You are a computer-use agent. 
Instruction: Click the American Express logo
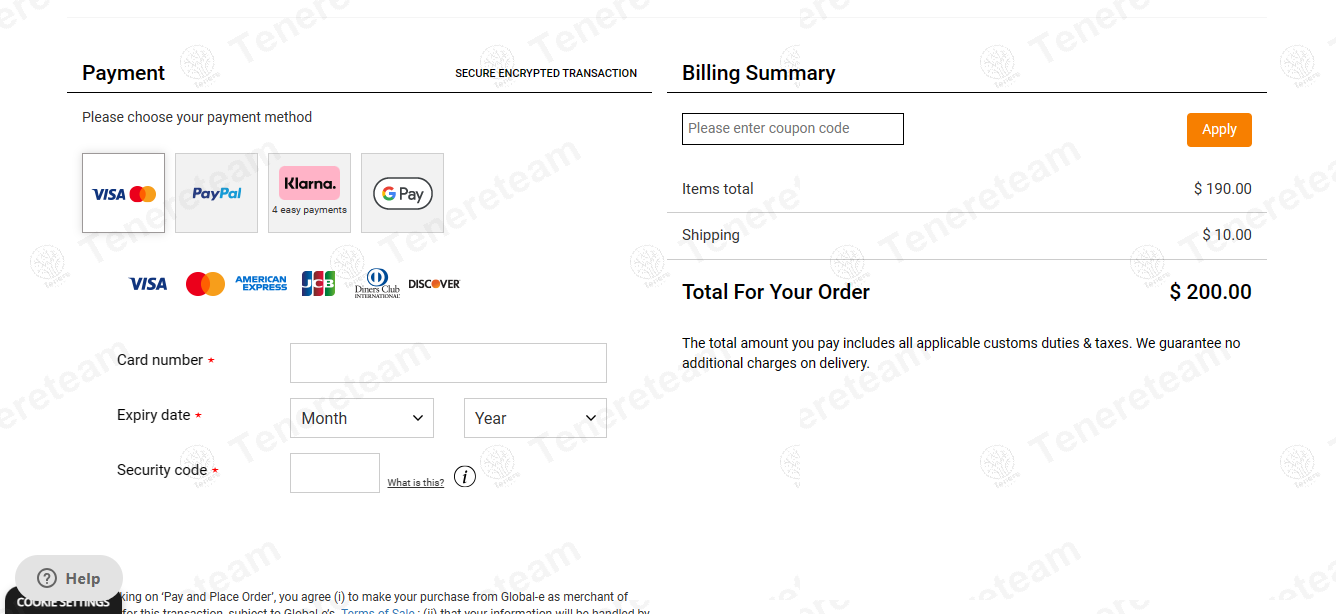pyautogui.click(x=261, y=284)
